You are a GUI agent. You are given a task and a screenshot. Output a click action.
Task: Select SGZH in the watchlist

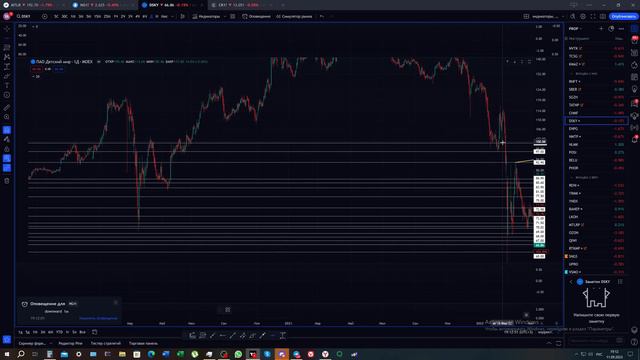(596, 97)
